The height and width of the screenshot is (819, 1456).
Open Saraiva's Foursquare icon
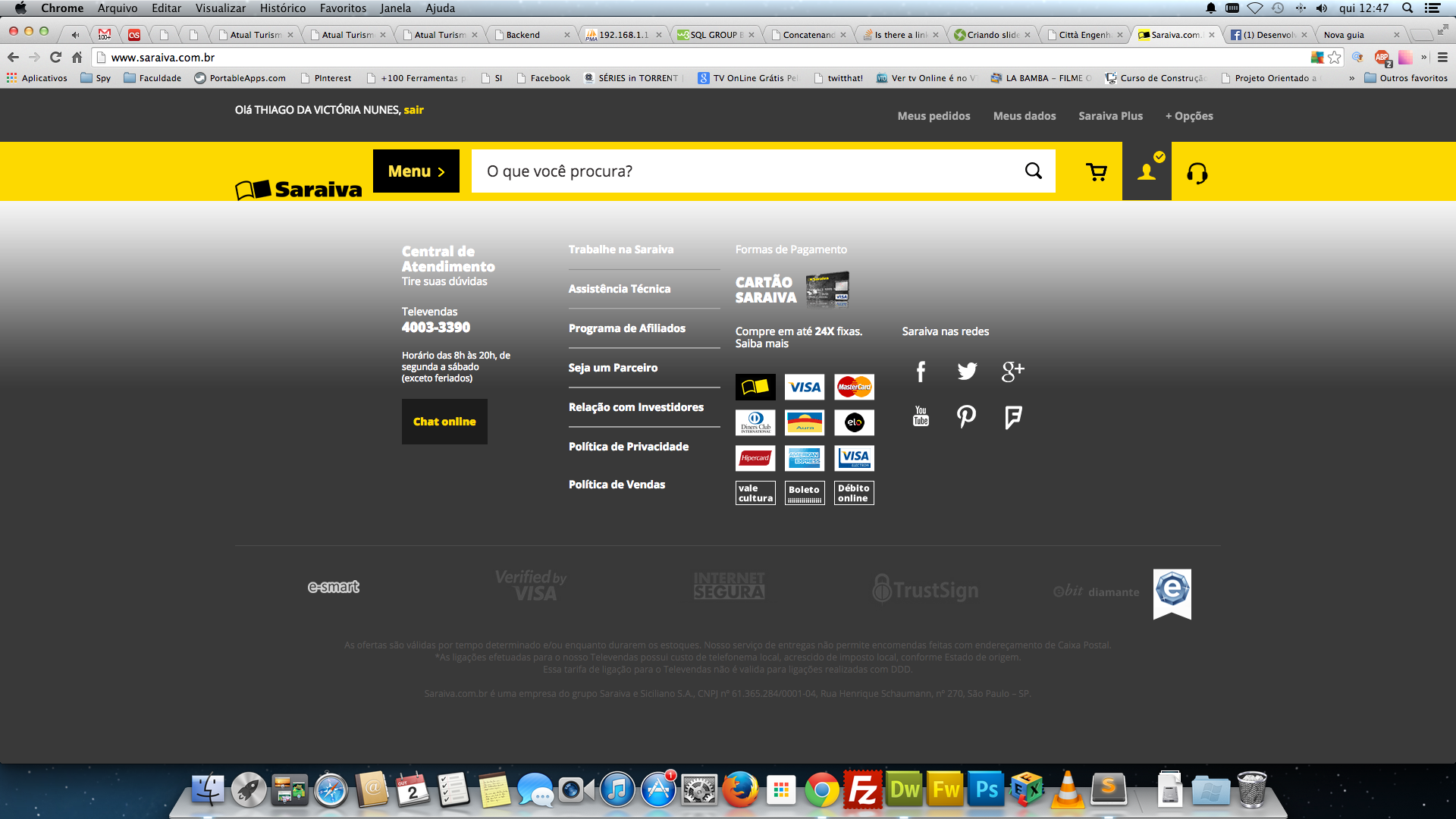pos(1013,417)
